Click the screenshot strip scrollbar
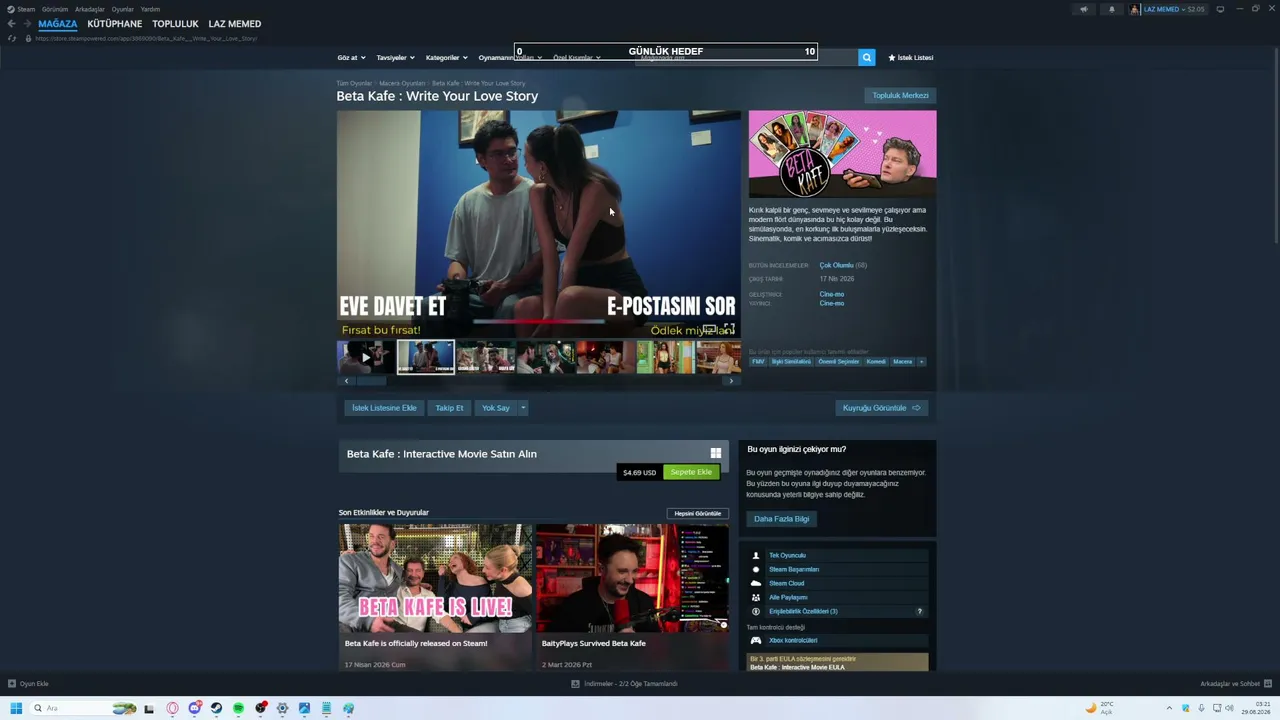The image size is (1280, 720). pyautogui.click(x=372, y=381)
